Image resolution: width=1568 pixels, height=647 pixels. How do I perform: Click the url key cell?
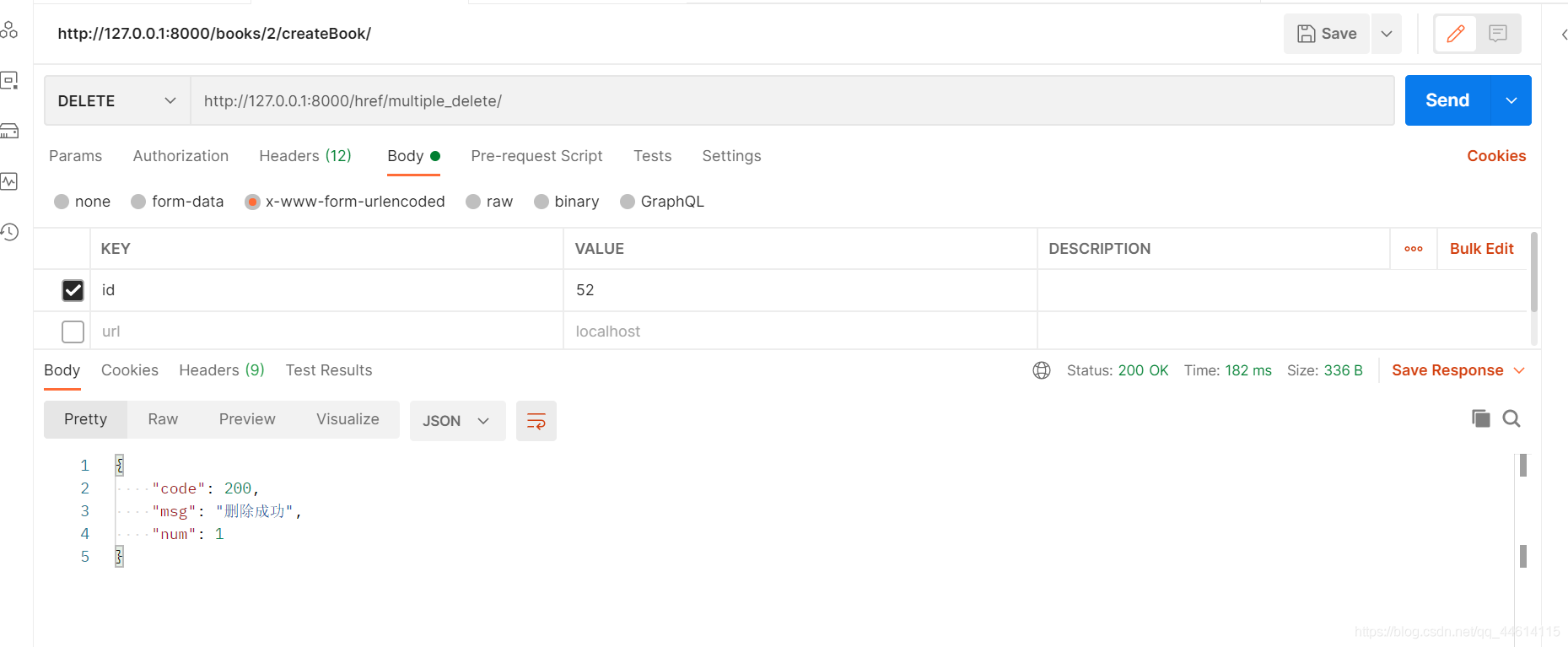tap(326, 331)
